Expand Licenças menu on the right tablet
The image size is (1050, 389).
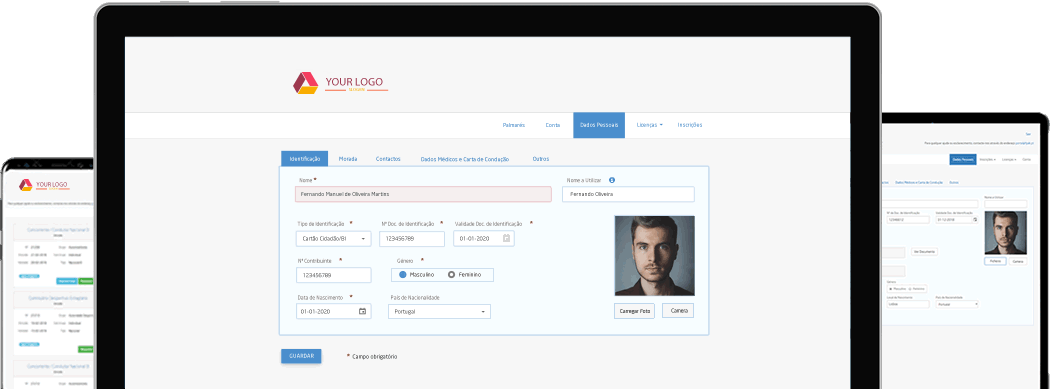(x=1009, y=159)
